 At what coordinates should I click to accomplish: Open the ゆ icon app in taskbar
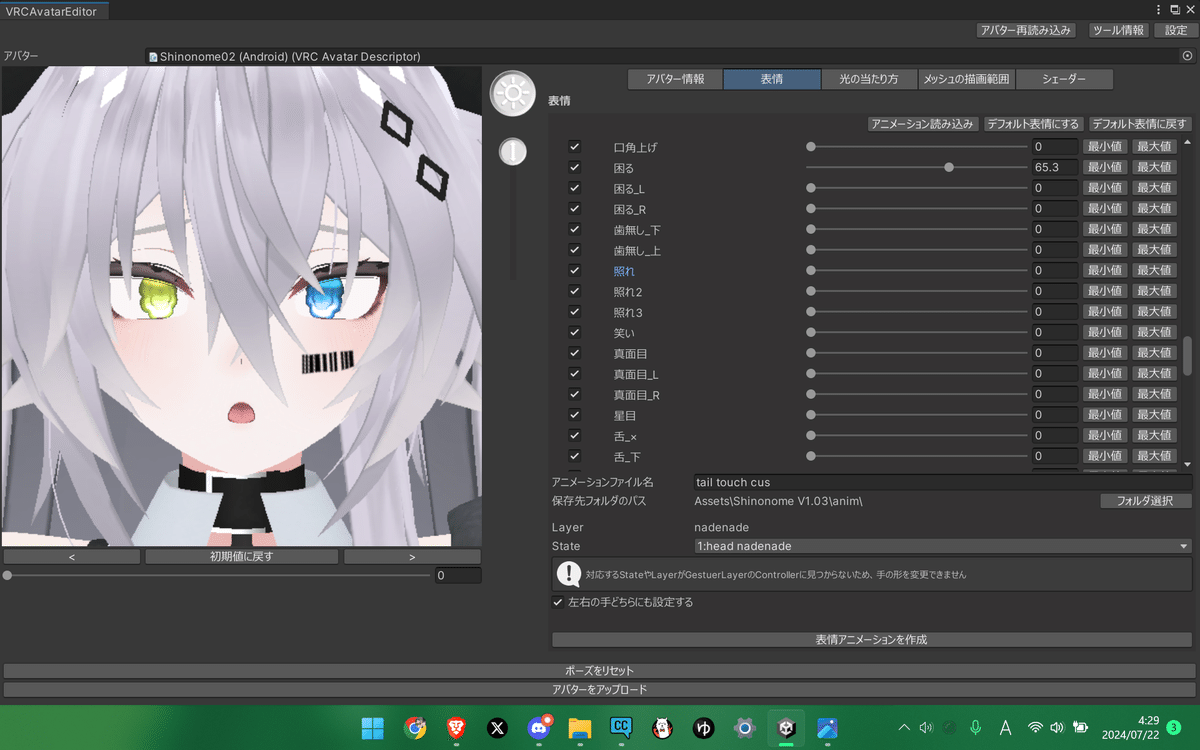pos(704,727)
